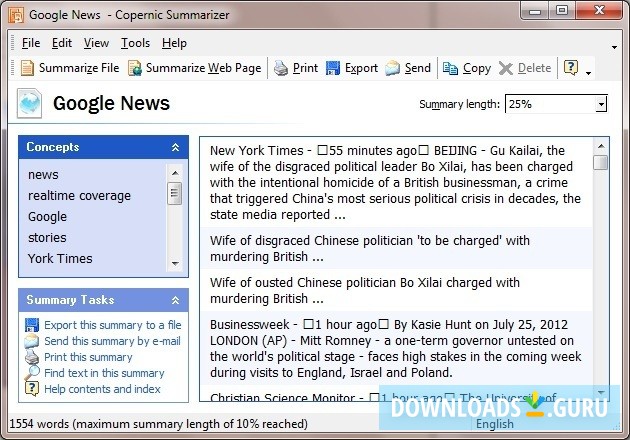Image resolution: width=630 pixels, height=440 pixels.
Task: Click the summary pane scroll up arrow
Action: click(601, 146)
